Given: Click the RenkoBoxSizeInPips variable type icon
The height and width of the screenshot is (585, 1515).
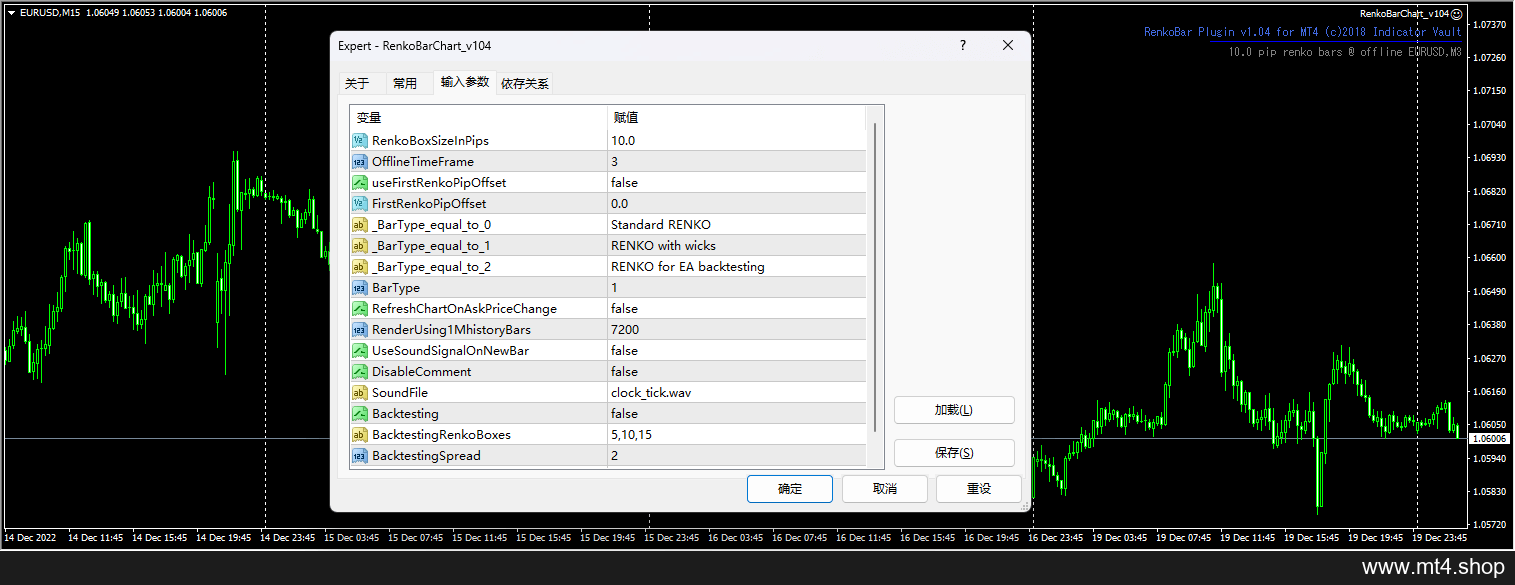Looking at the screenshot, I should point(360,141).
